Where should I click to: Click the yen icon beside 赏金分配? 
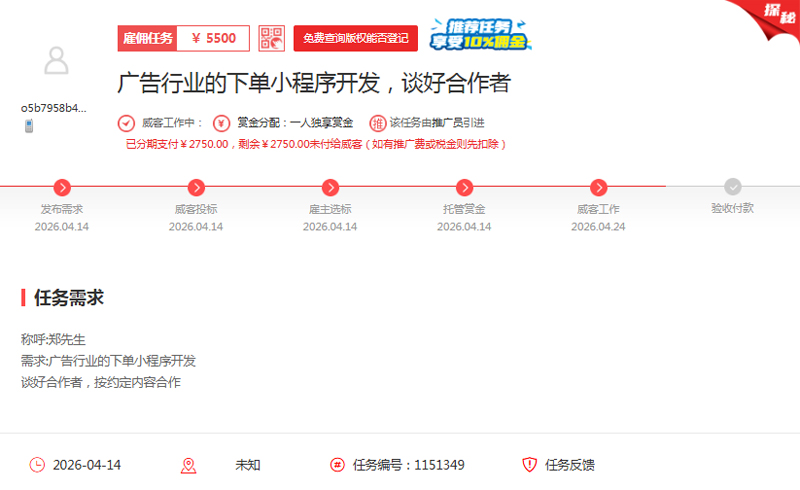click(221, 124)
